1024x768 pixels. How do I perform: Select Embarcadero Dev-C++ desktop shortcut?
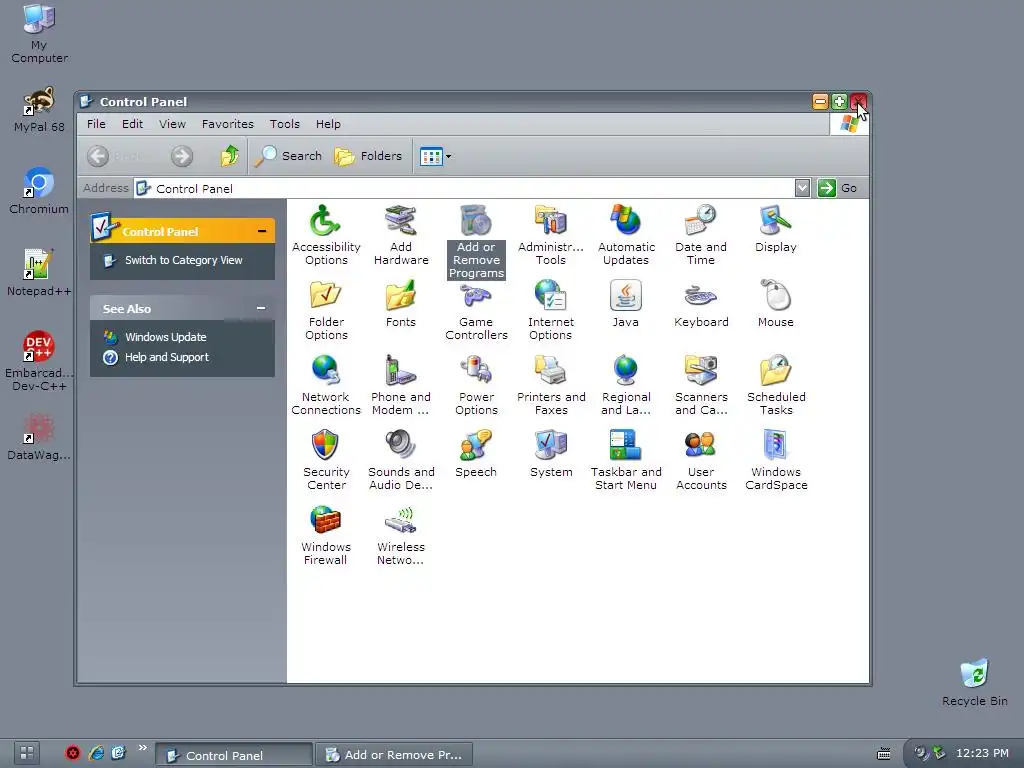click(x=39, y=360)
